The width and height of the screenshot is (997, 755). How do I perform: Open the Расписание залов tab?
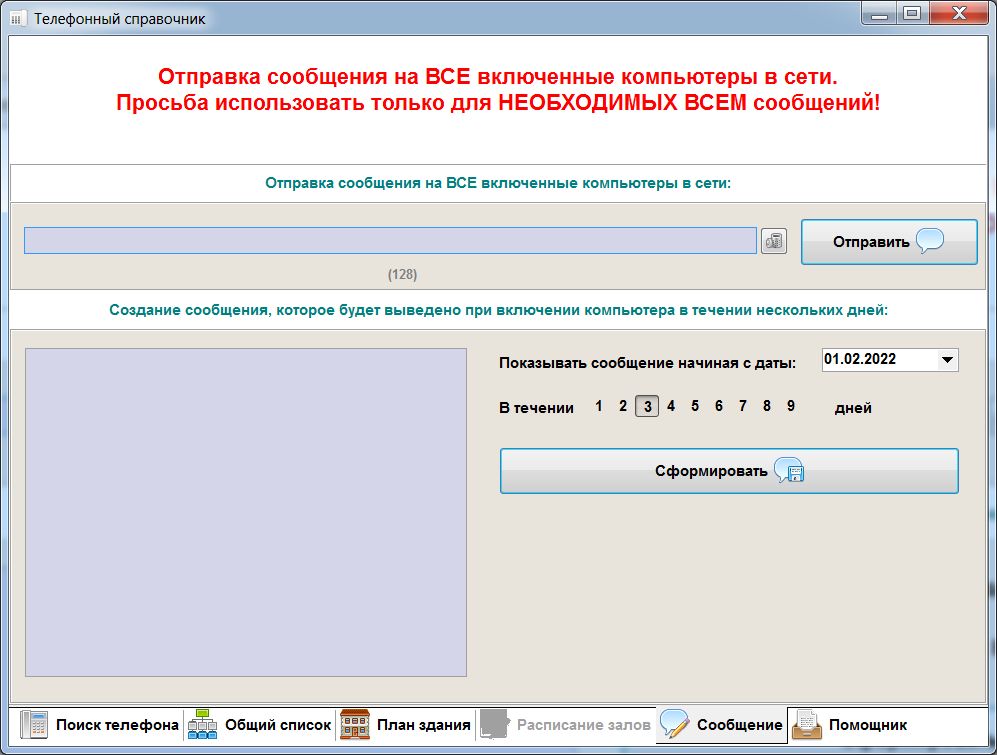pos(566,724)
